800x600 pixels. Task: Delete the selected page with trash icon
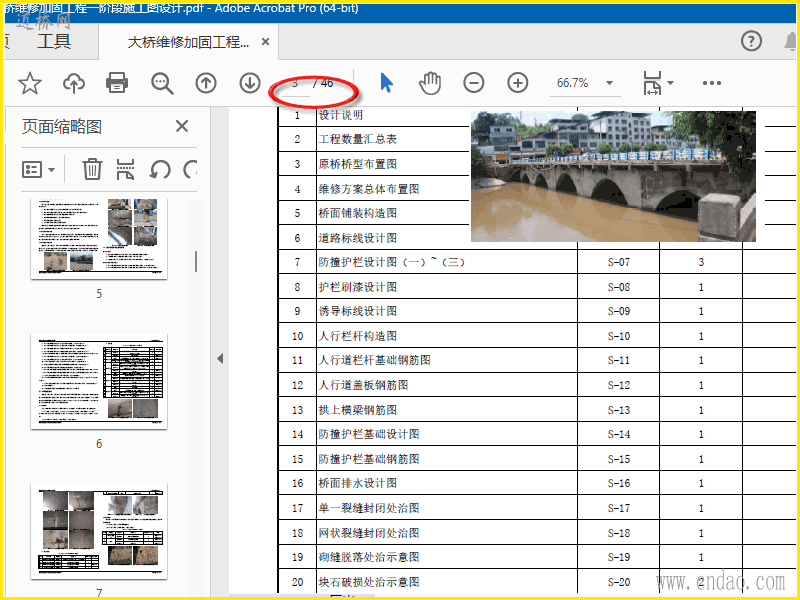point(92,169)
